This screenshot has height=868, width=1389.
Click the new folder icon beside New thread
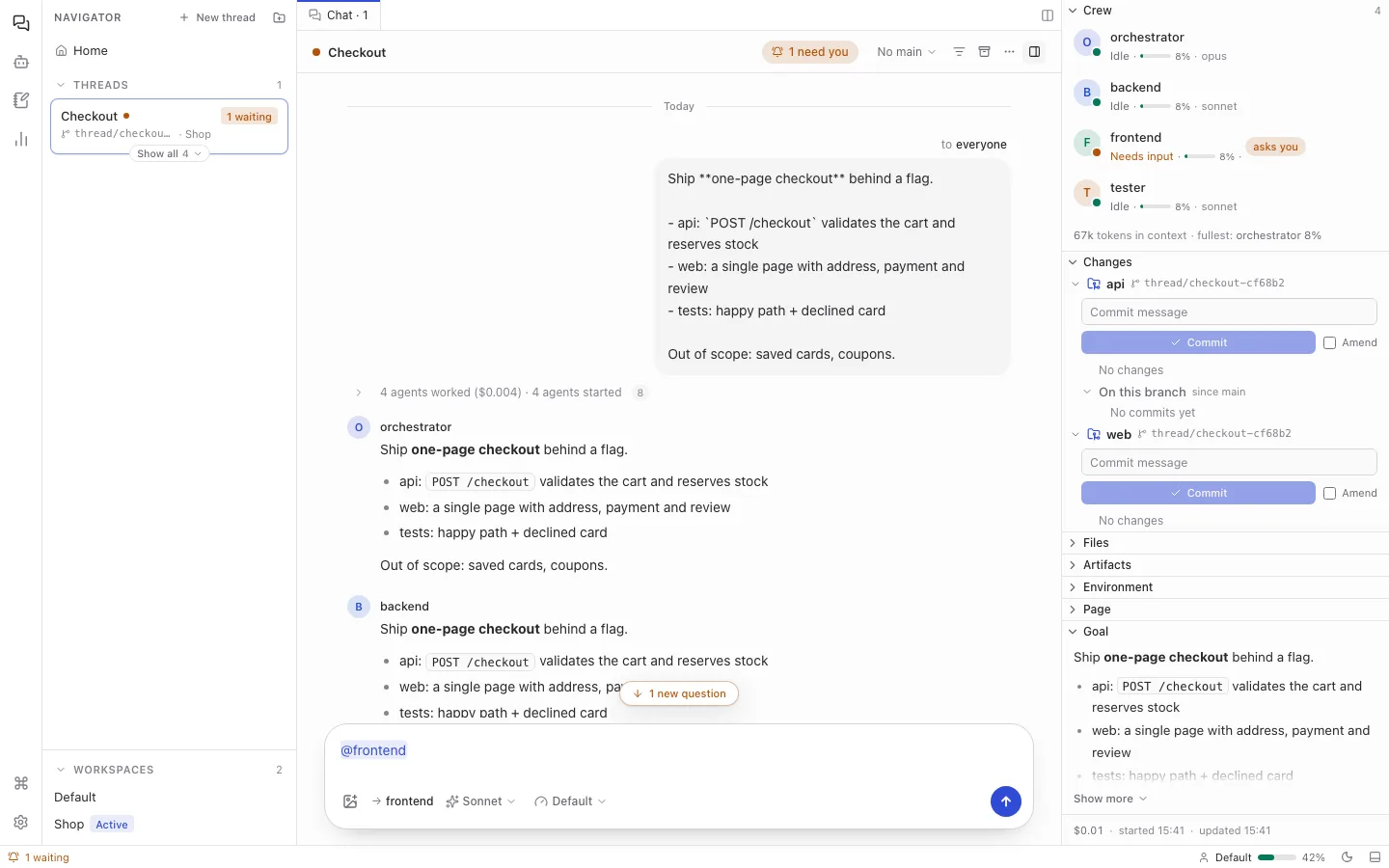279,17
